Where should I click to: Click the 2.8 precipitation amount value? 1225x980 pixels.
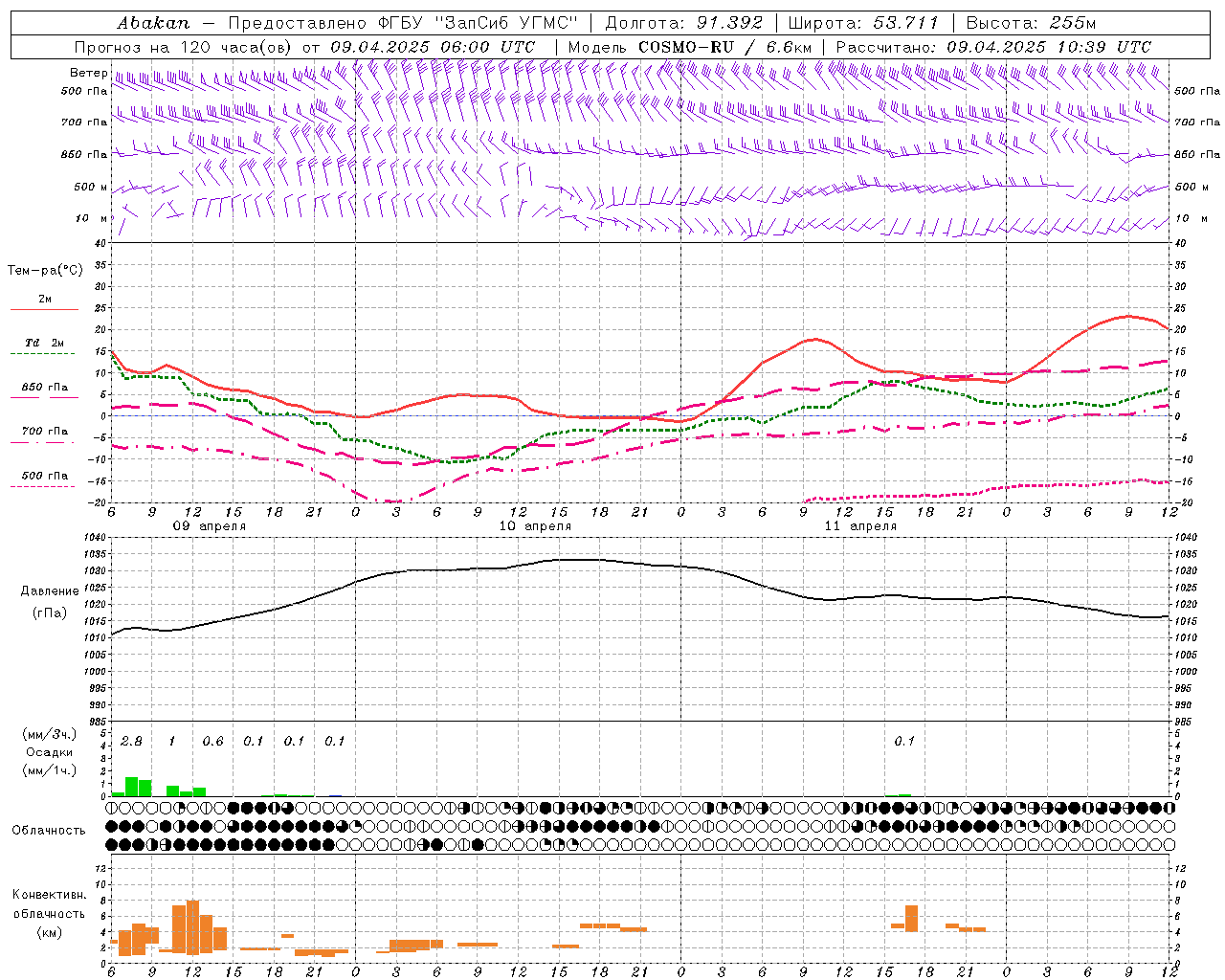pyautogui.click(x=131, y=742)
